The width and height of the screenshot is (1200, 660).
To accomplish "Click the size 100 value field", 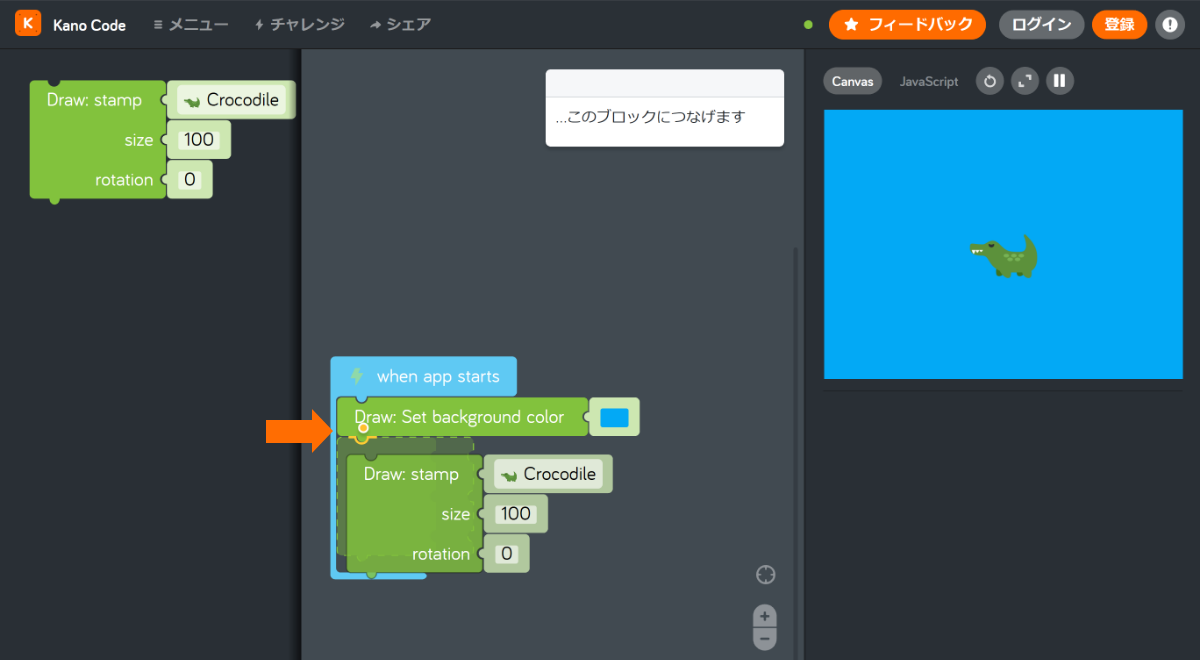I will 515,513.
